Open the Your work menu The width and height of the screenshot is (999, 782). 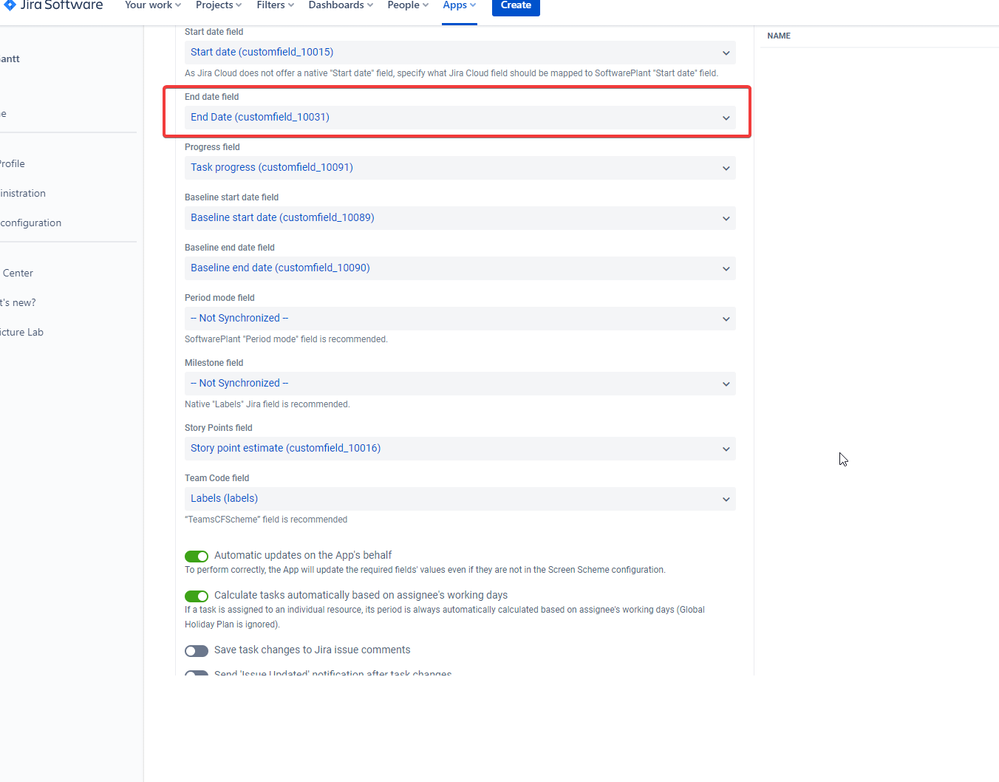[153, 5]
